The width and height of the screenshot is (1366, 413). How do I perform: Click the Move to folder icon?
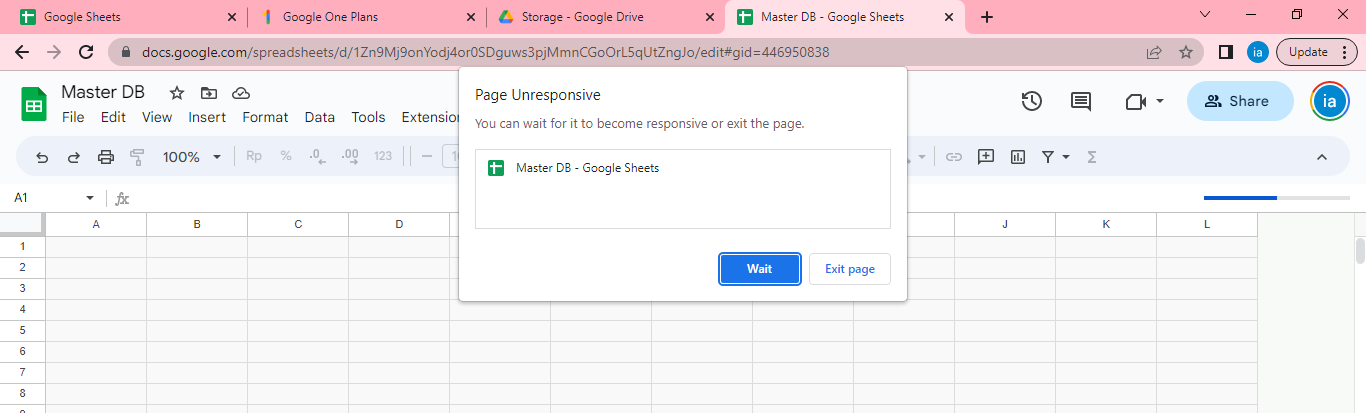(x=208, y=93)
